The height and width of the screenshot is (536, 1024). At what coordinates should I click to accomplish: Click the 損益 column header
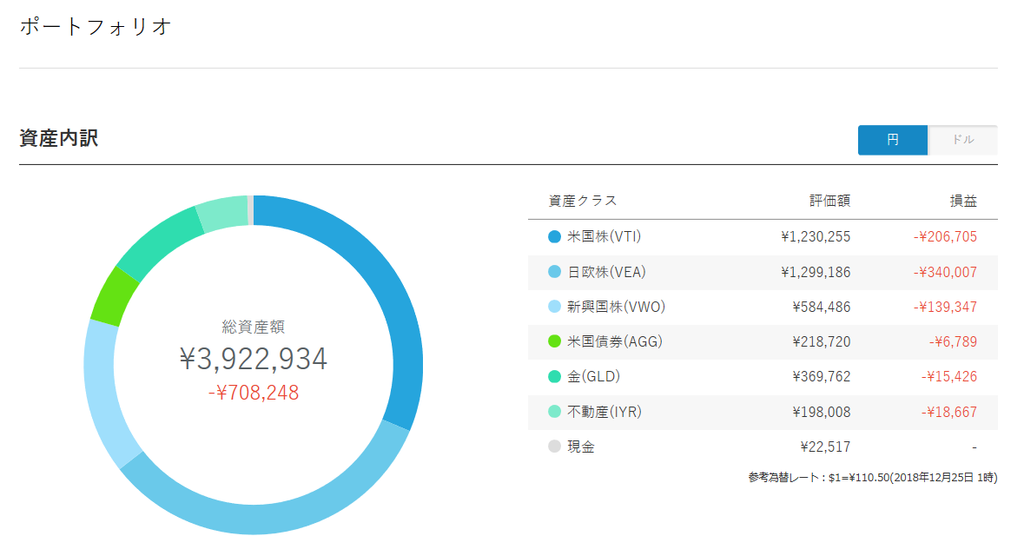pos(963,201)
